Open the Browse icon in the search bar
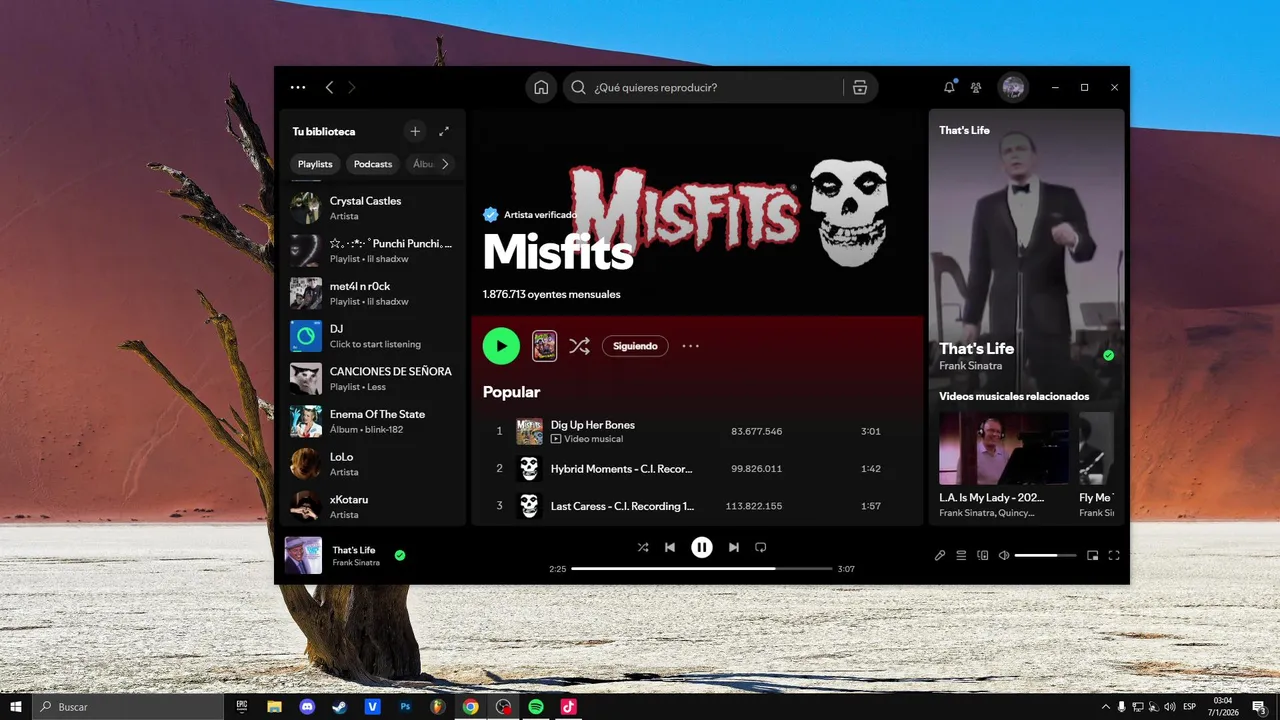The width and height of the screenshot is (1280, 720). click(x=859, y=87)
